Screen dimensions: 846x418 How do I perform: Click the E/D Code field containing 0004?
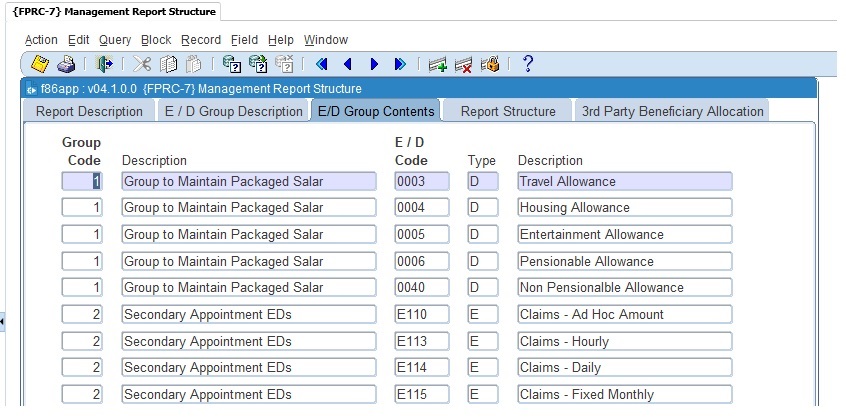pos(422,208)
